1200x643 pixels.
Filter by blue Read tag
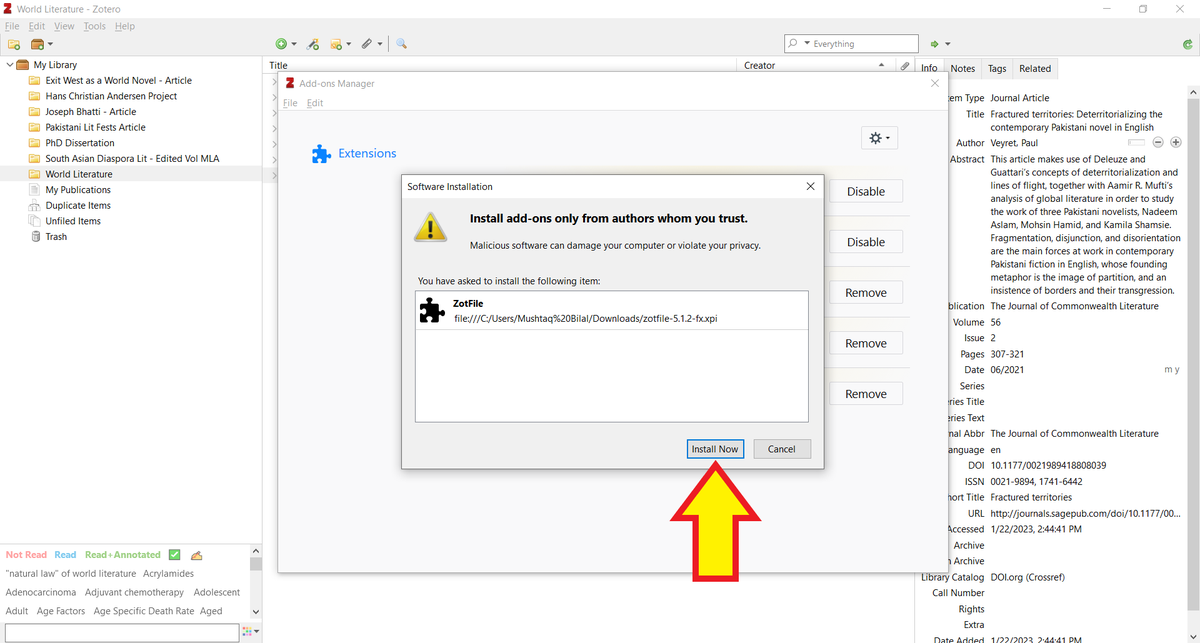[x=65, y=555]
